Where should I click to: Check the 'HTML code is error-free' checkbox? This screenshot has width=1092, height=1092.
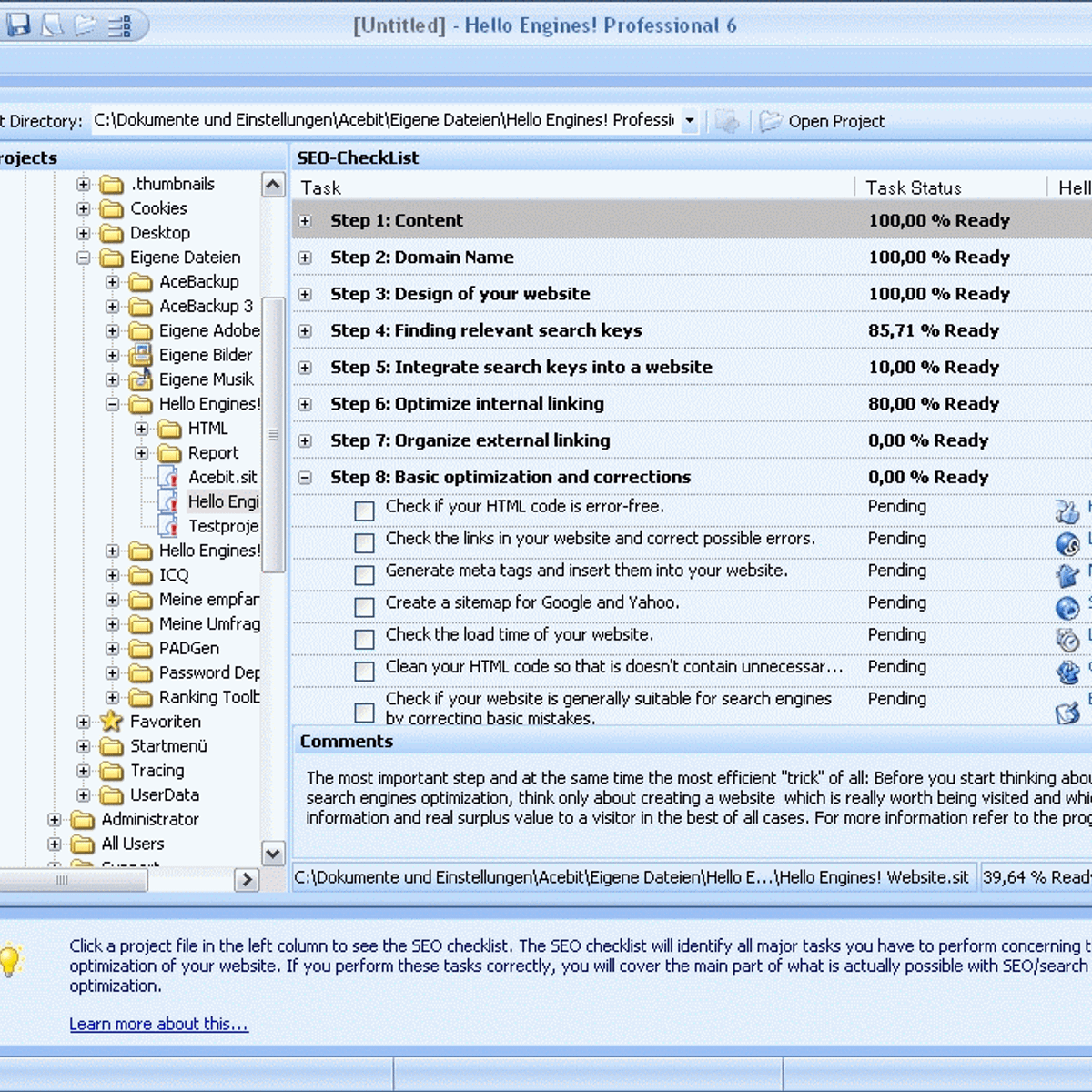364,511
